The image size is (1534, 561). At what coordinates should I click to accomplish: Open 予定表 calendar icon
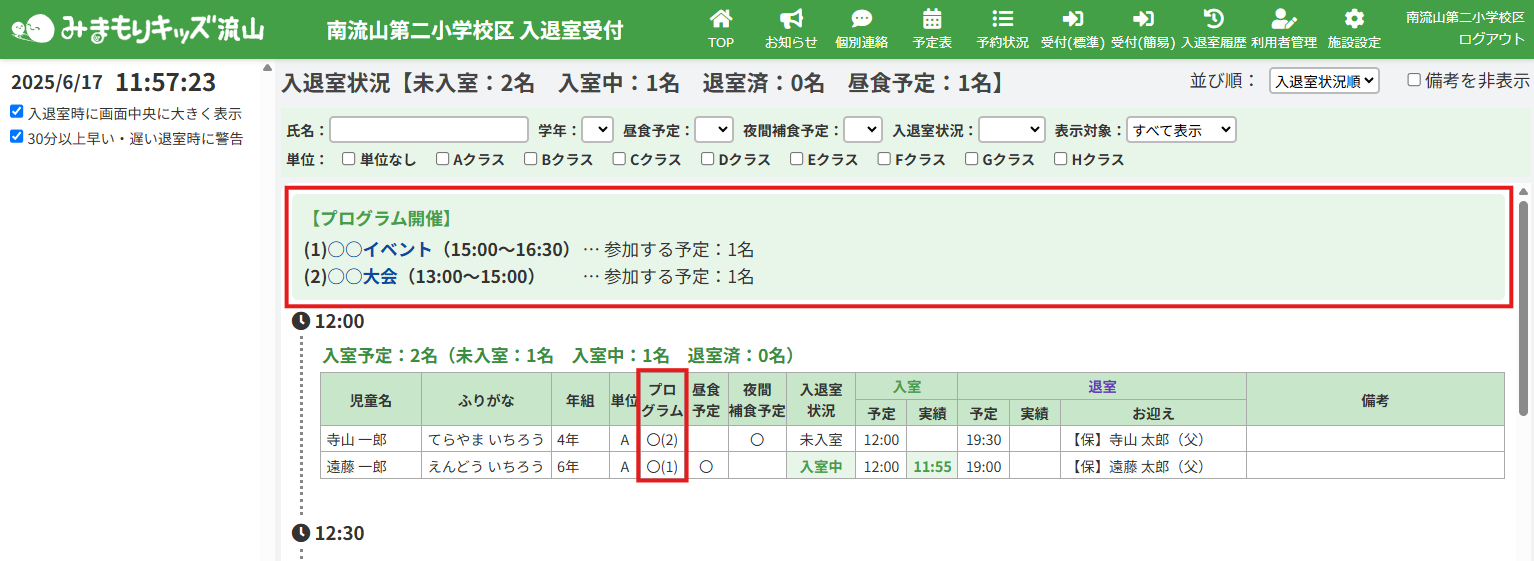[x=931, y=20]
